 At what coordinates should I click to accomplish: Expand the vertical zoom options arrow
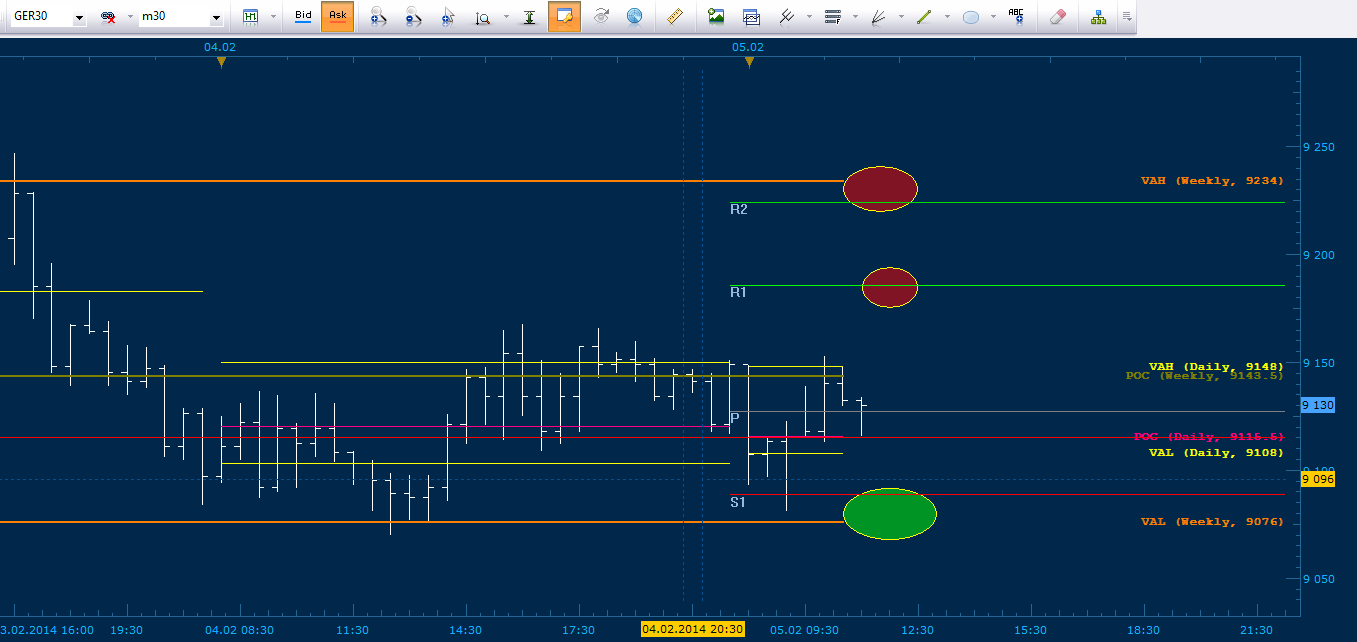(x=506, y=17)
